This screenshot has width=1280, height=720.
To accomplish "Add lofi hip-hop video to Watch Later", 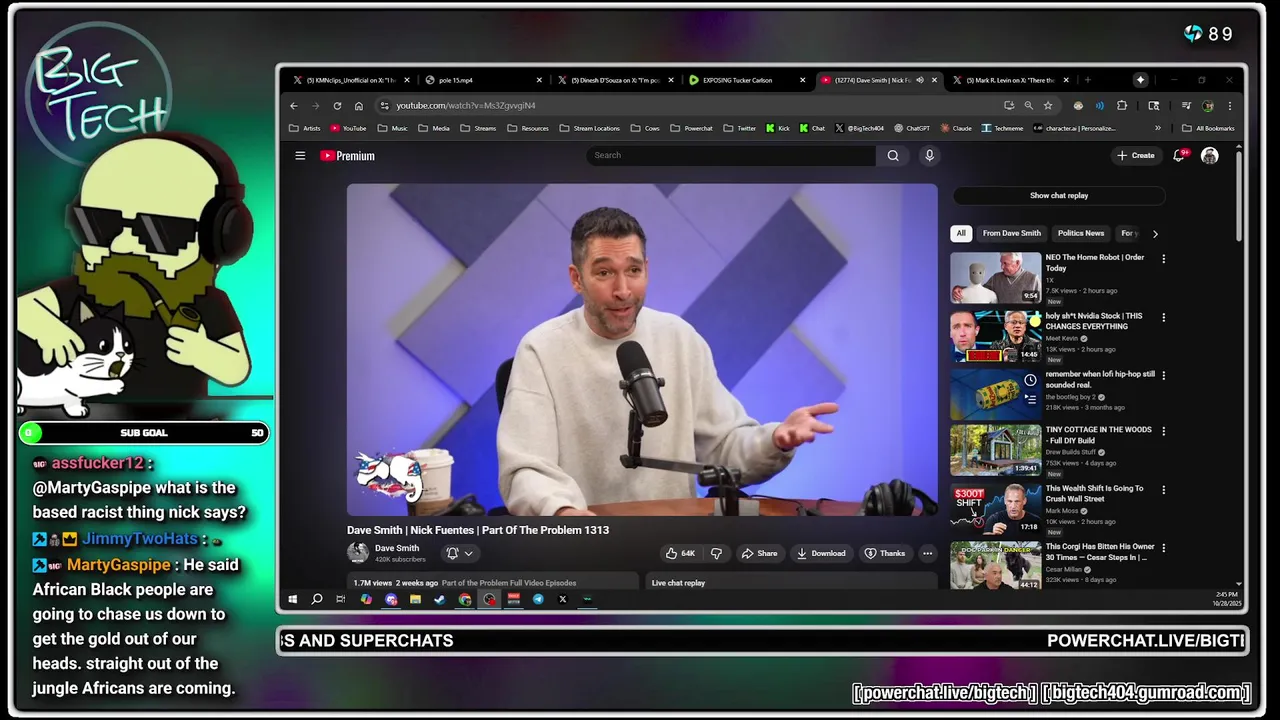I will pyautogui.click(x=1030, y=380).
